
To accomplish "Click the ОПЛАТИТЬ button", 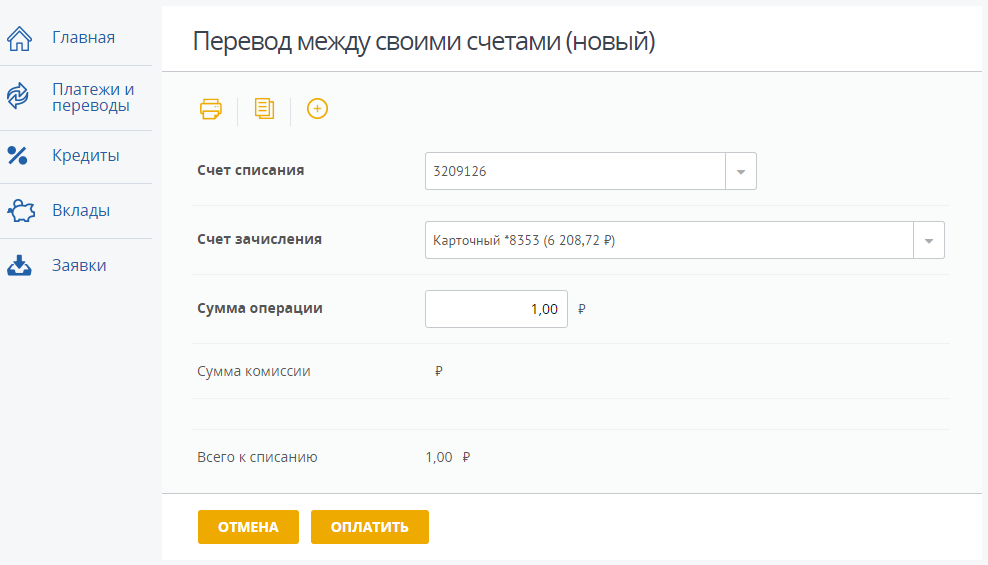I will click(x=370, y=527).
